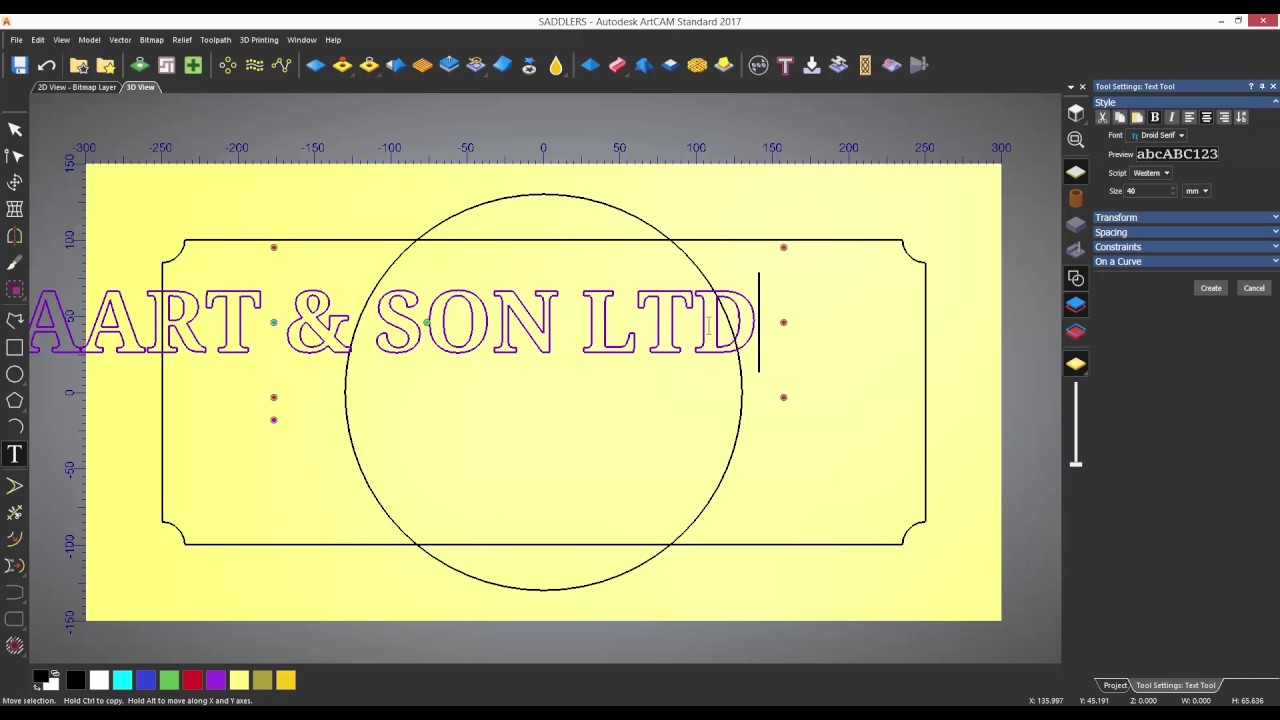Click the green plus toolbar icon

pos(193,65)
